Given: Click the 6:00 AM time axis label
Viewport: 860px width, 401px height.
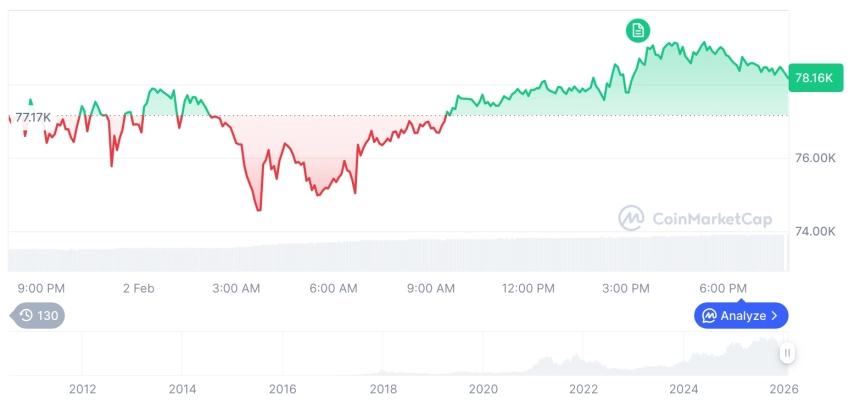Looking at the screenshot, I should click(x=333, y=288).
